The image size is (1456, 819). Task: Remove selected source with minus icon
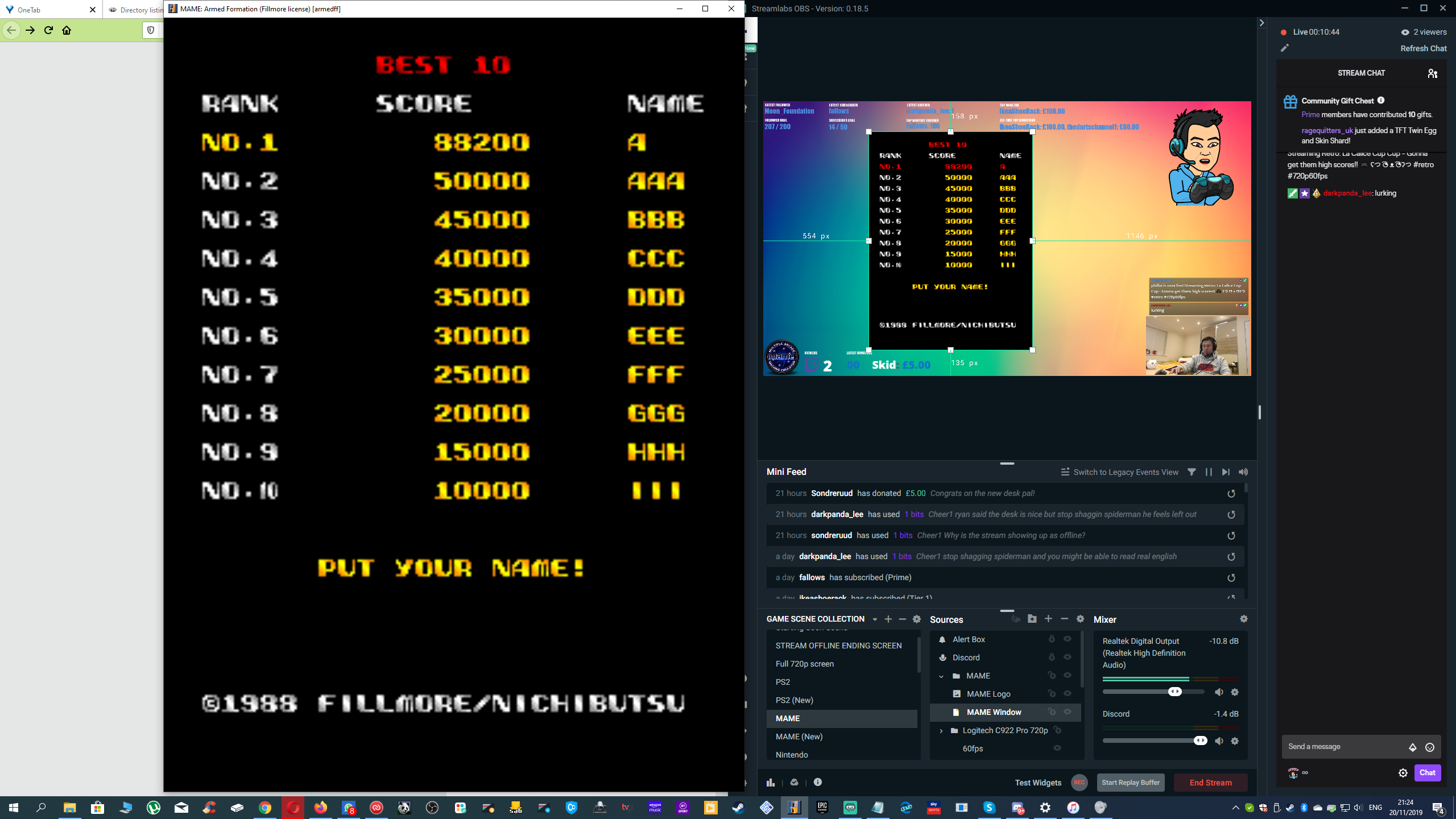click(1064, 619)
